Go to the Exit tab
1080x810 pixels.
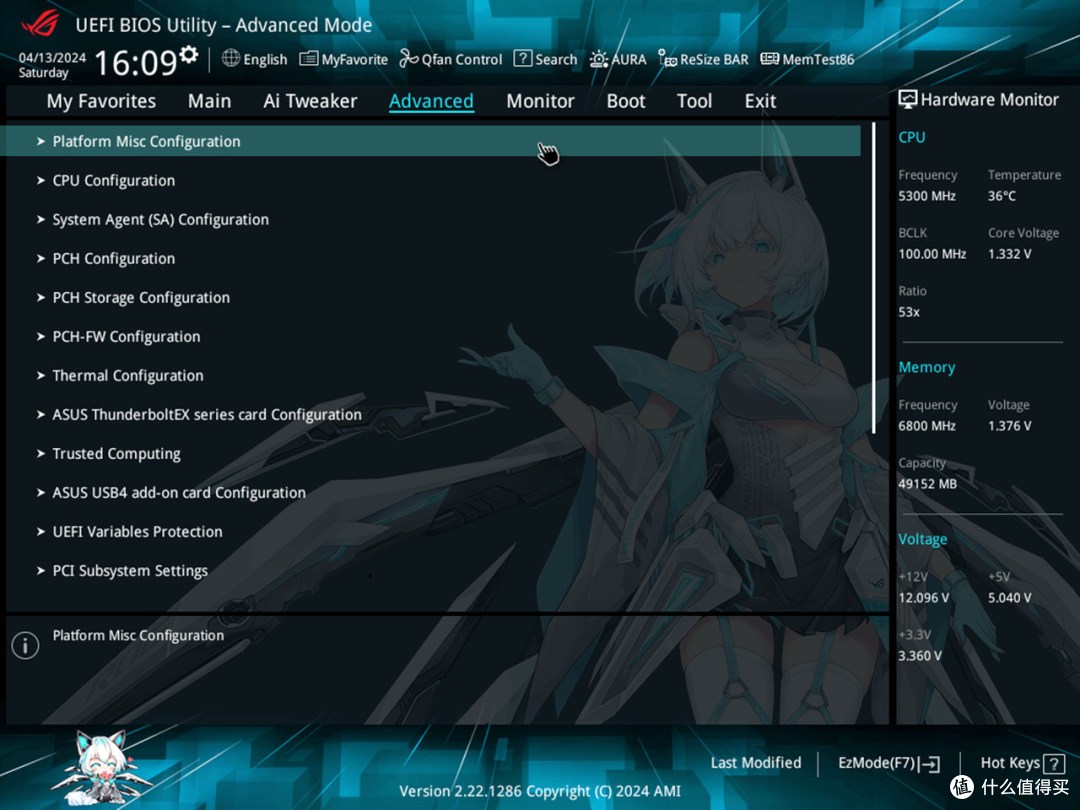click(x=760, y=101)
